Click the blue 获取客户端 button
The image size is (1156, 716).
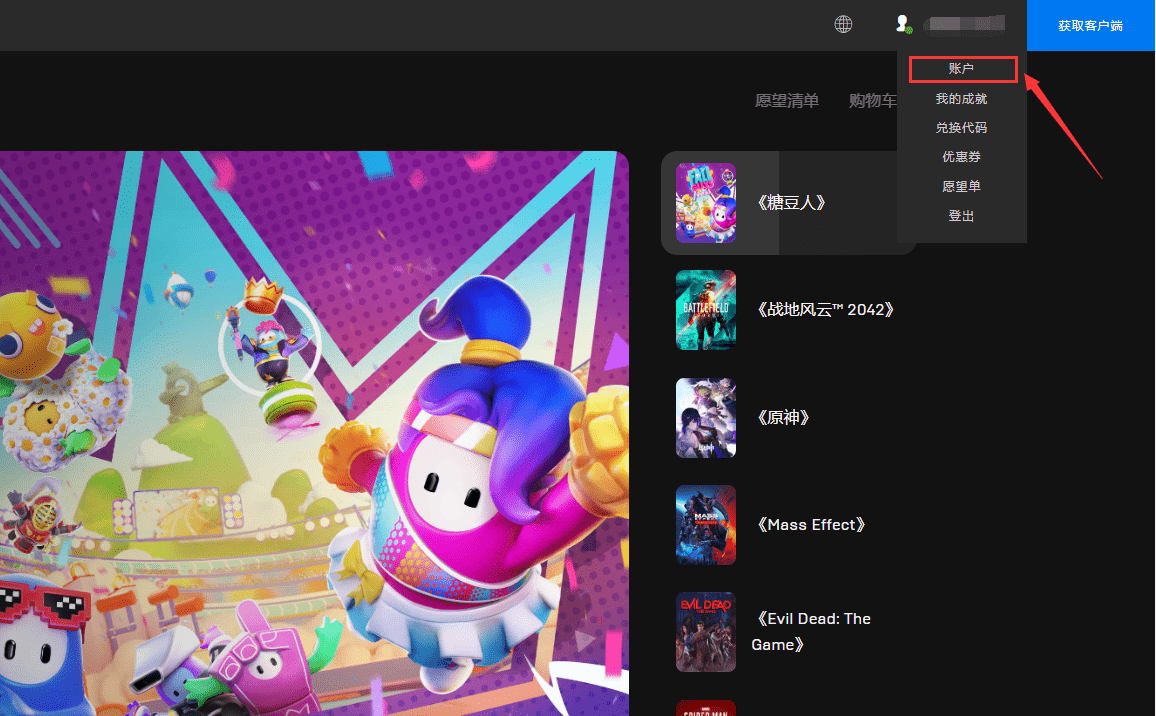(x=1090, y=25)
